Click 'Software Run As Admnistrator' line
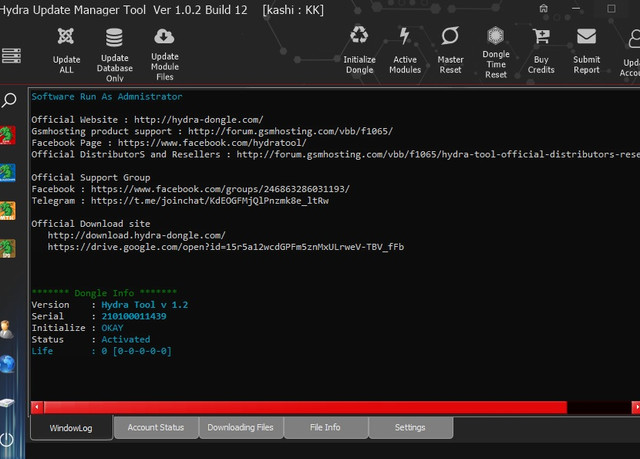Screen dimensions: 640x459 [107, 97]
